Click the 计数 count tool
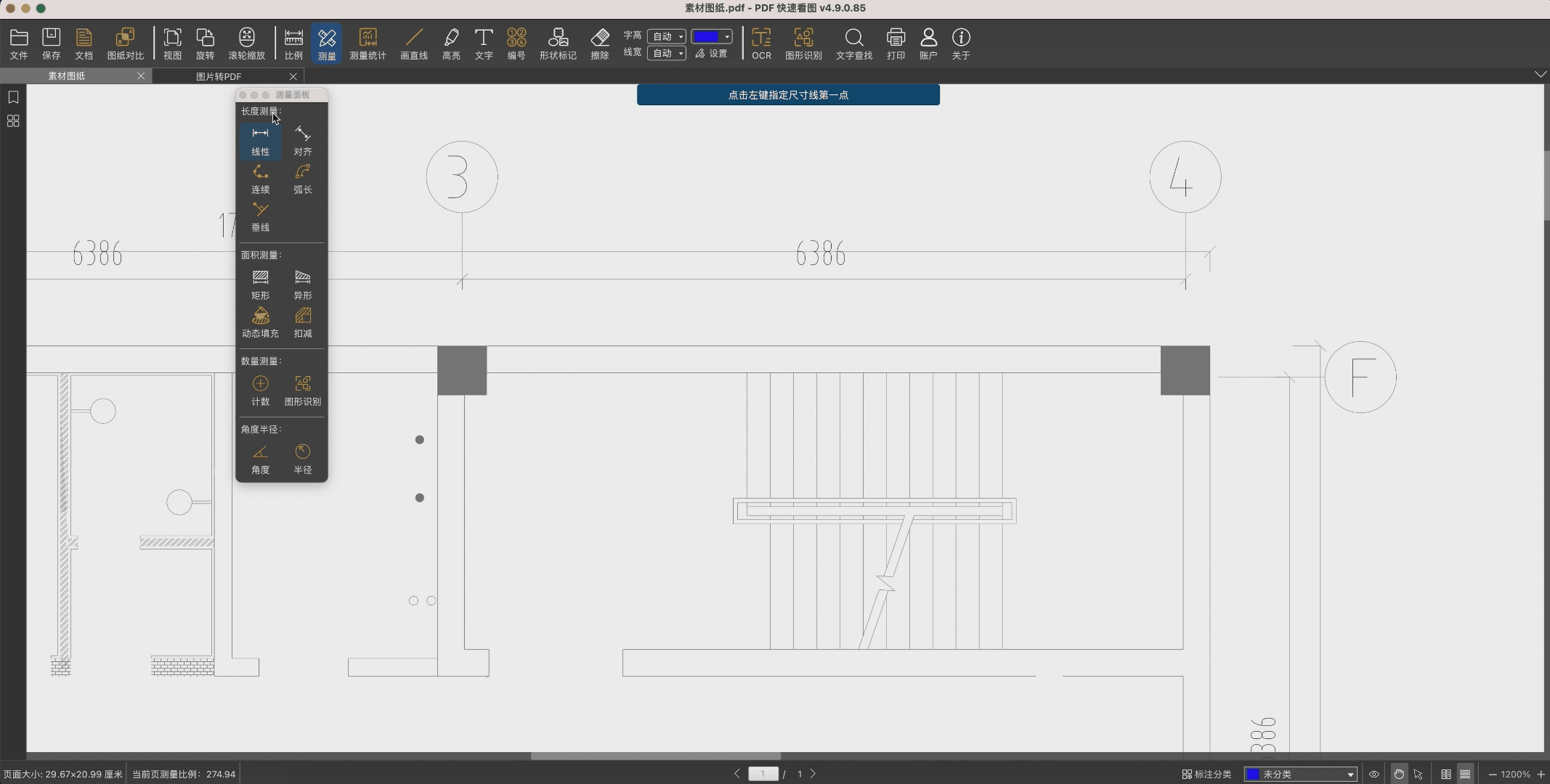1550x784 pixels. (260, 391)
